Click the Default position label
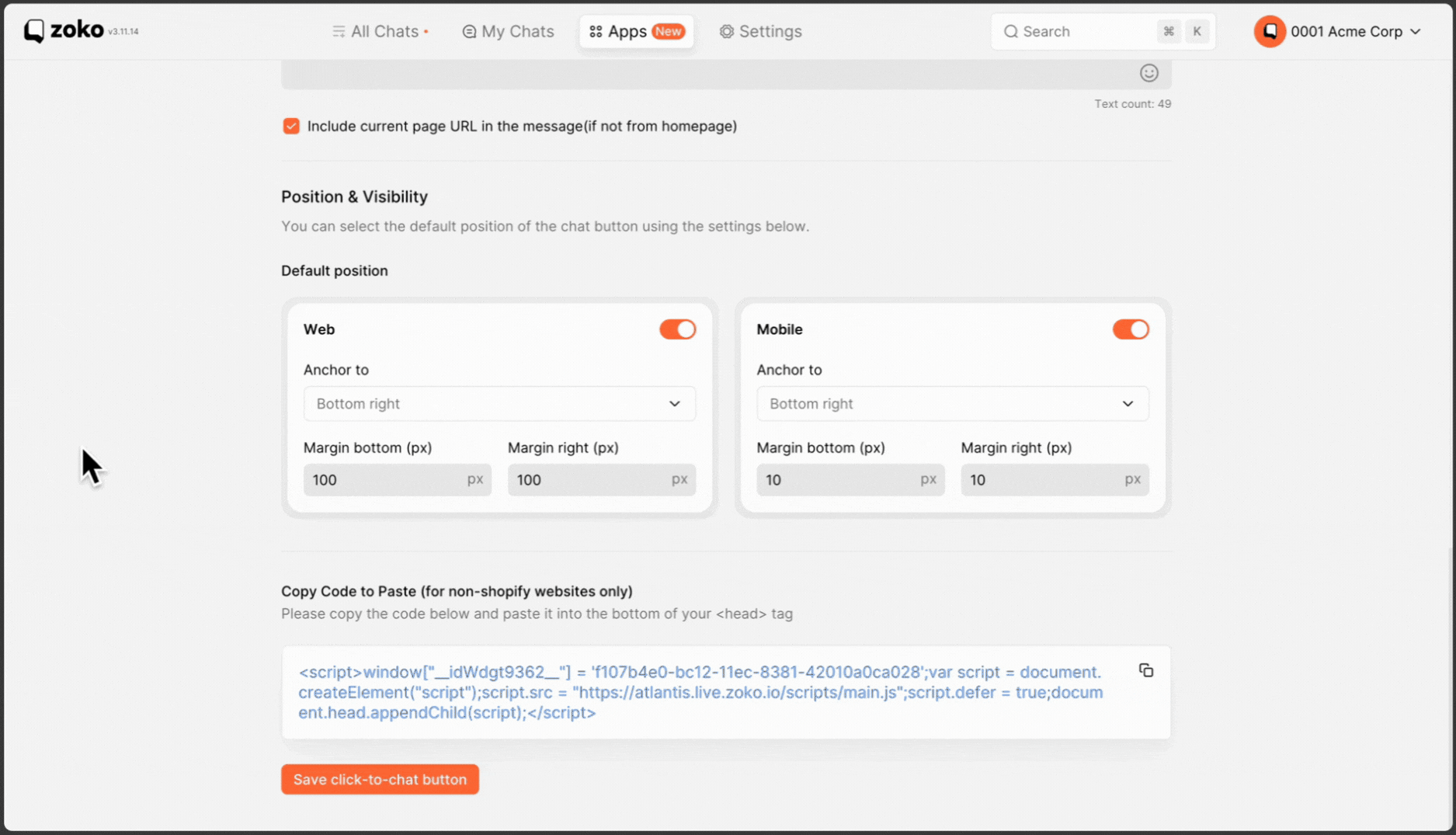The height and width of the screenshot is (835, 1456). [x=334, y=271]
